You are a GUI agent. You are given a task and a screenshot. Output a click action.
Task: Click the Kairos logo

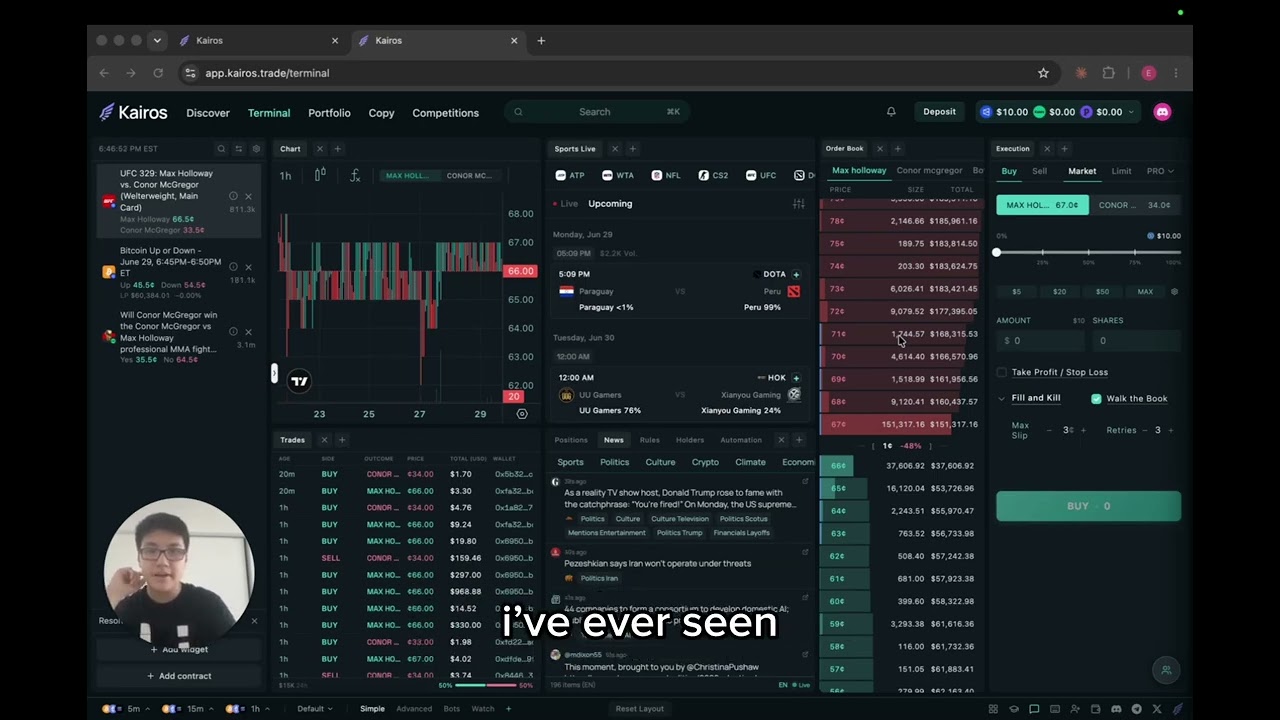(133, 112)
